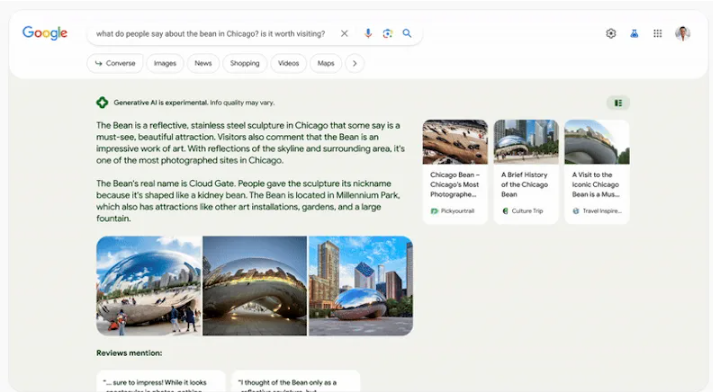Switch to the News tab
713x392 pixels.
point(203,63)
